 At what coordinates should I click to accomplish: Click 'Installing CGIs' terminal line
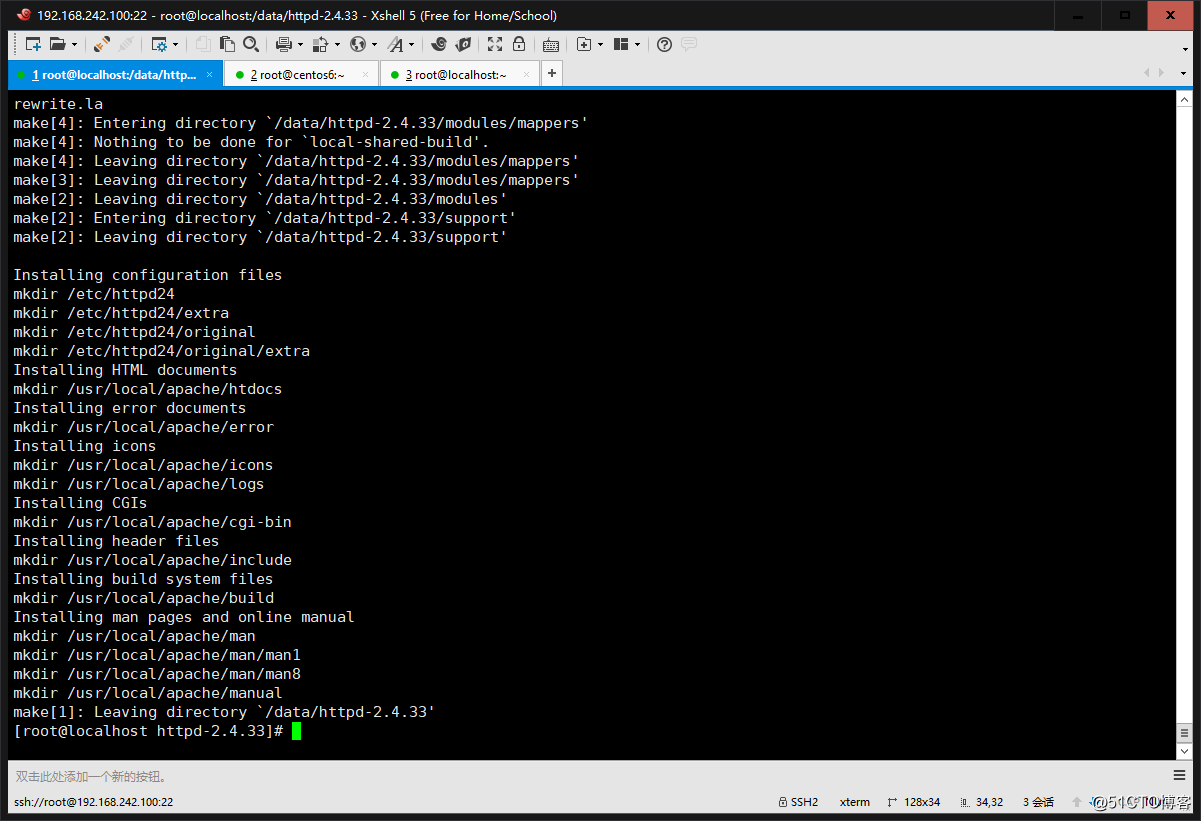[x=80, y=503]
